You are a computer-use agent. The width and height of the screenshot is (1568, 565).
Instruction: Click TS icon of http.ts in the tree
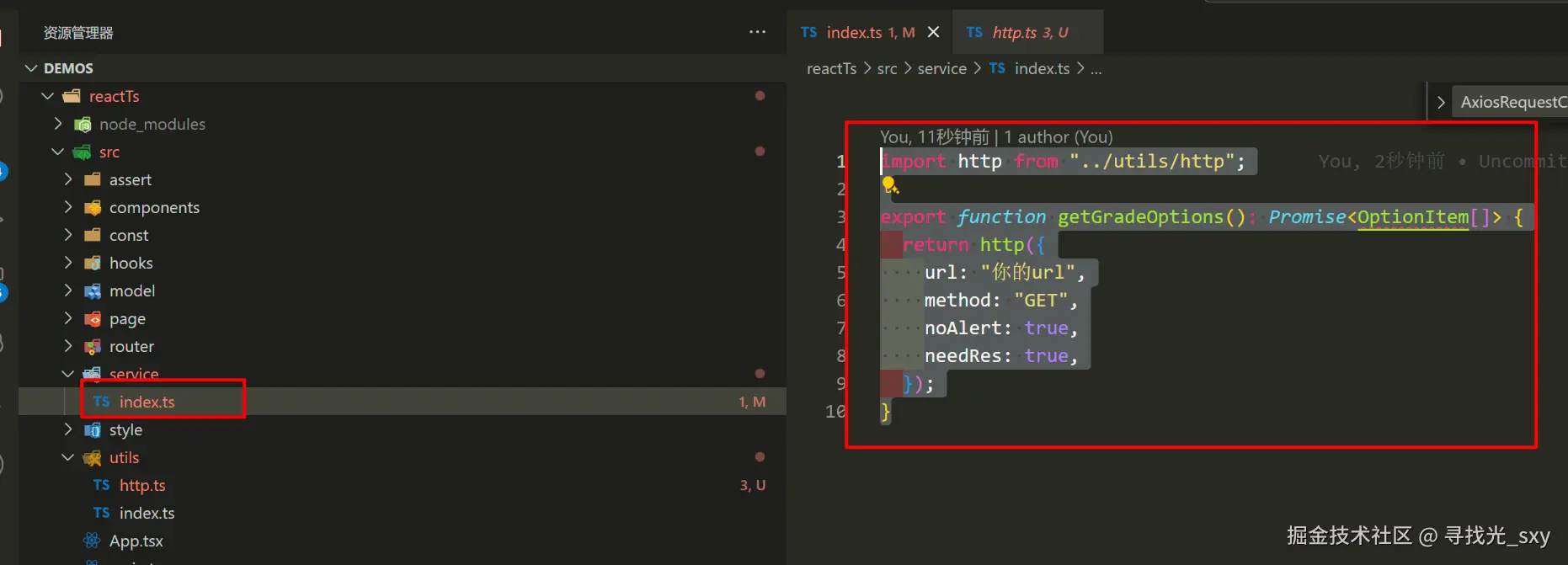point(102,485)
